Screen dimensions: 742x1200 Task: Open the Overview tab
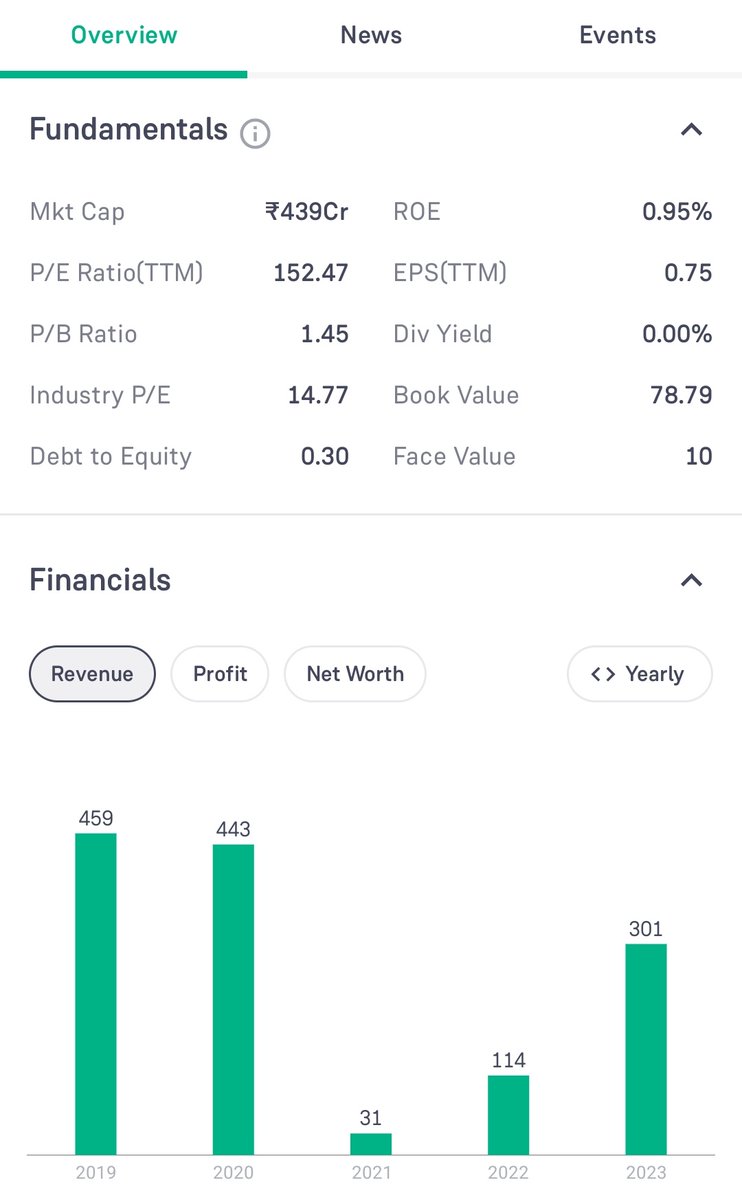pos(124,36)
